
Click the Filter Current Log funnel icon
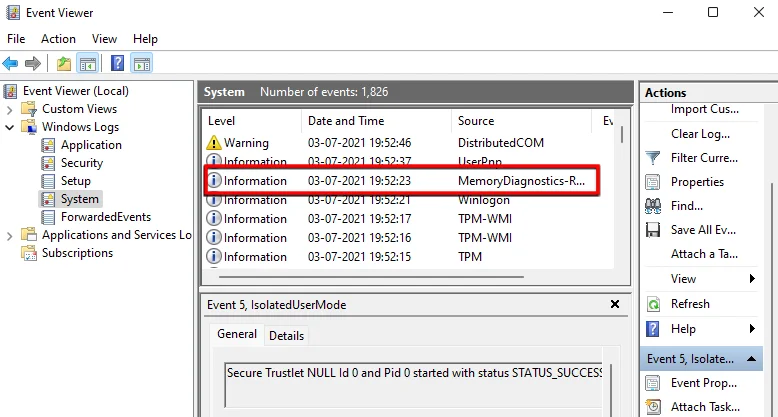[653, 158]
